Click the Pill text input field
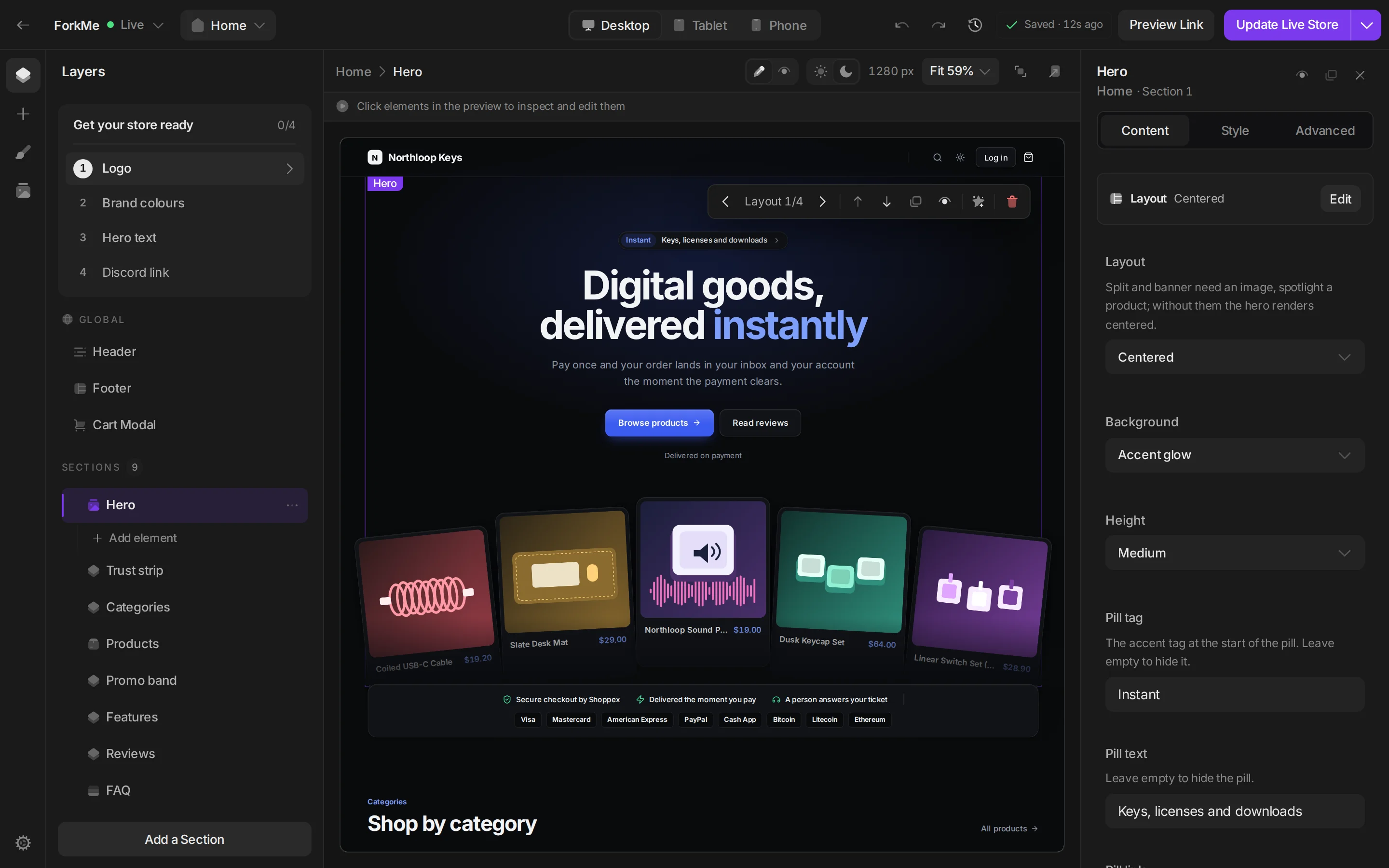1389x868 pixels. 1235,811
